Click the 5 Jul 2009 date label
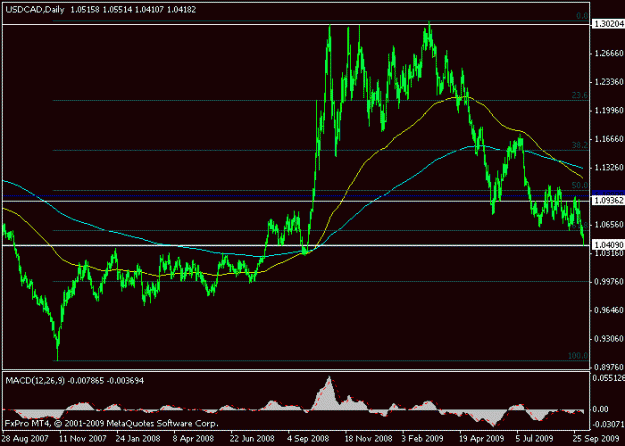 [x=535, y=438]
